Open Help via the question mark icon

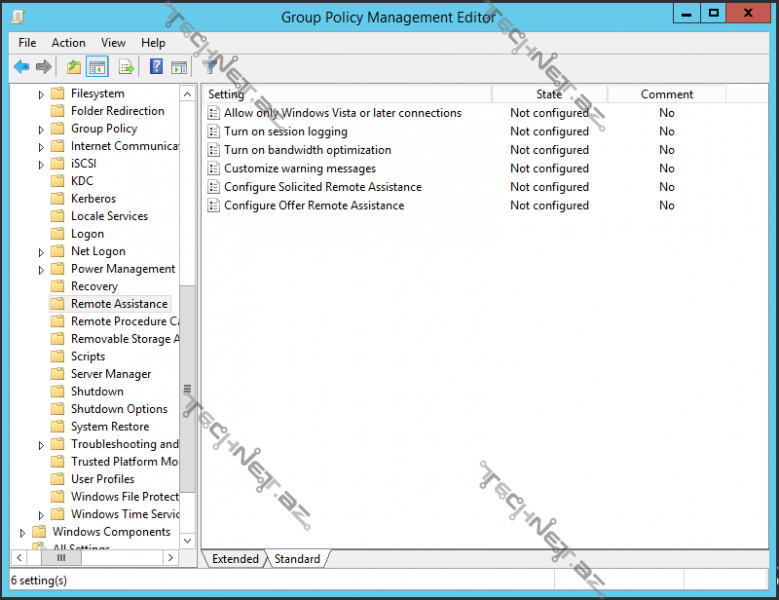[156, 67]
